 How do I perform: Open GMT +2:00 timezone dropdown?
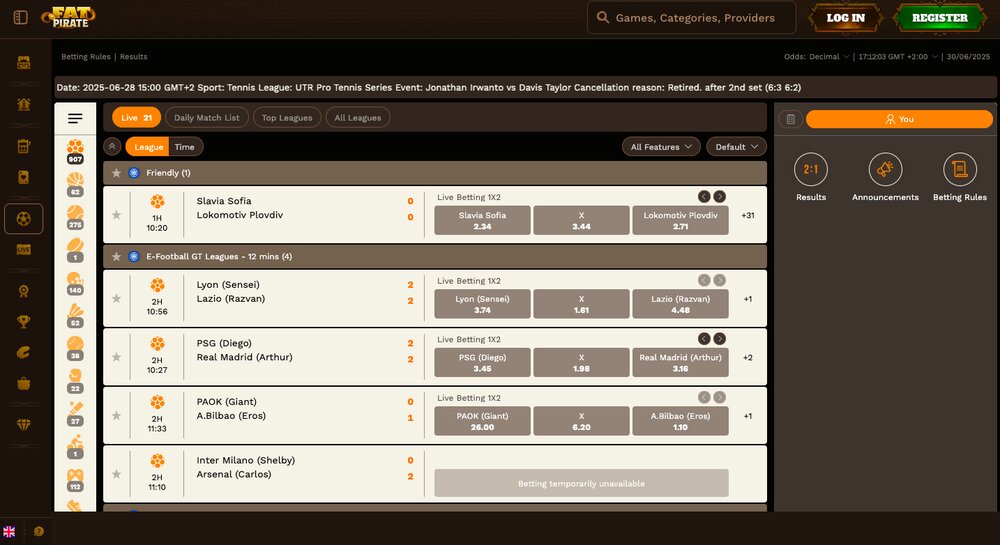[899, 57]
